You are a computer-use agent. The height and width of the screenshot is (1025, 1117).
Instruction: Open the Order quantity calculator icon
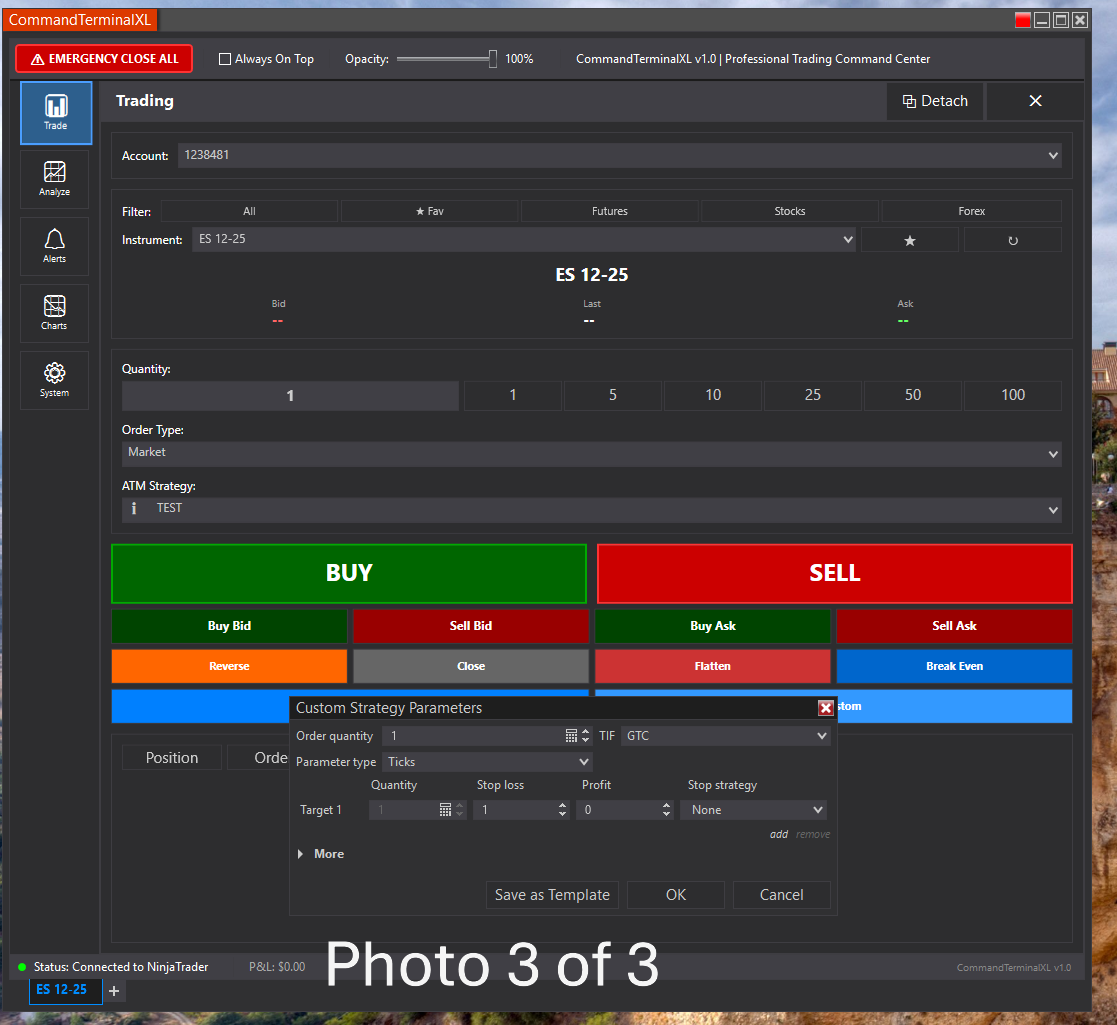coord(571,736)
